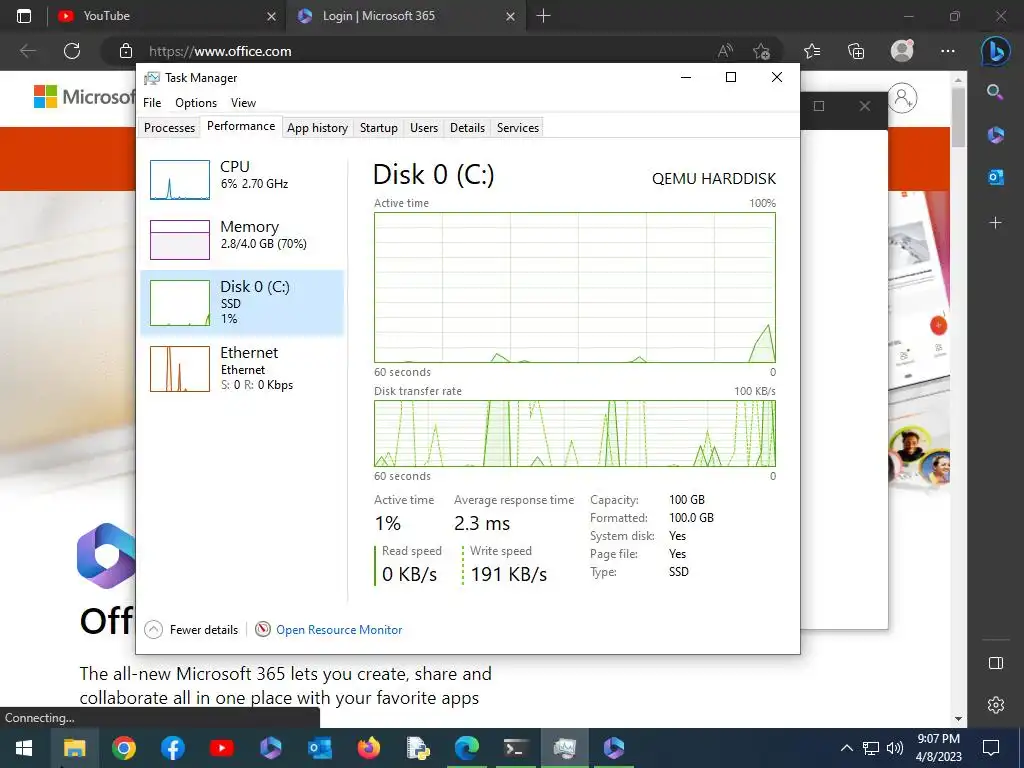This screenshot has width=1024, height=768.
Task: Open the Processes tab
Action: pyautogui.click(x=169, y=128)
